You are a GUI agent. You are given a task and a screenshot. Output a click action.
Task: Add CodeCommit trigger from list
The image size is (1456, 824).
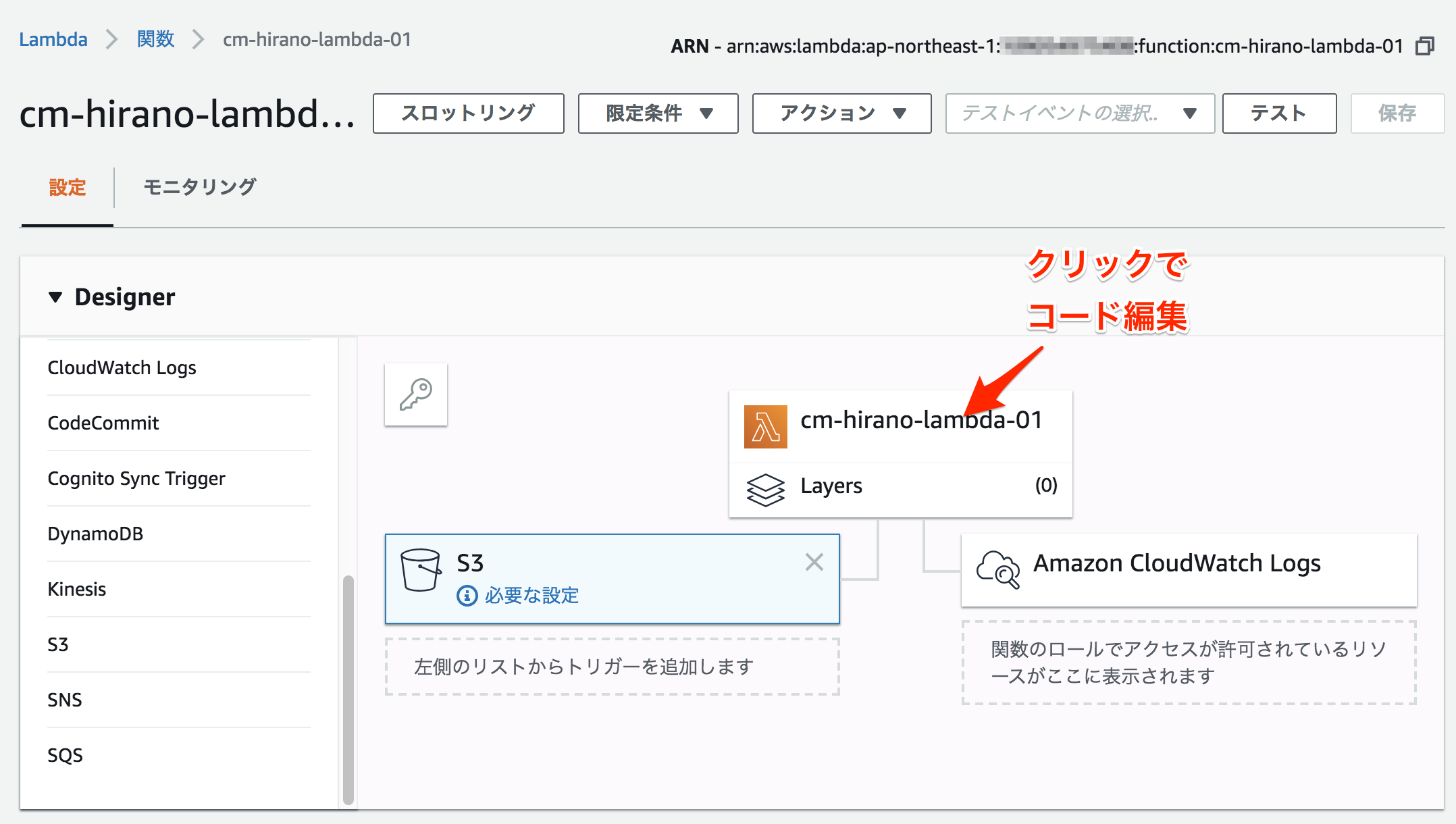pos(179,423)
